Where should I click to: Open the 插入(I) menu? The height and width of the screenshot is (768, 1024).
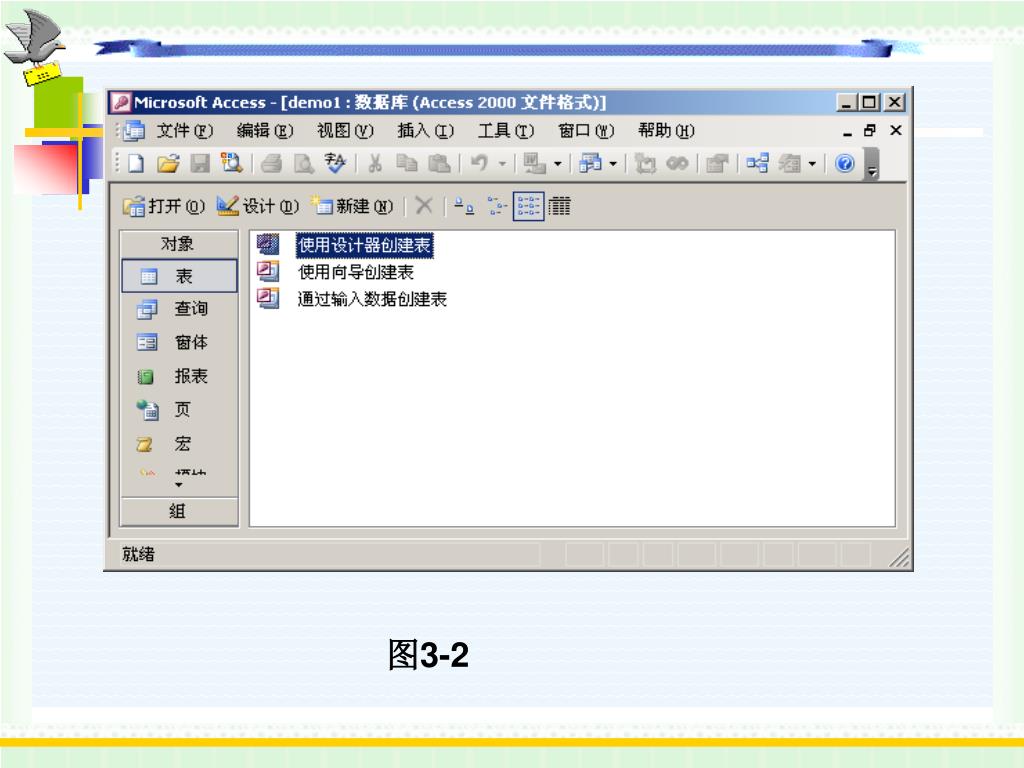(426, 131)
